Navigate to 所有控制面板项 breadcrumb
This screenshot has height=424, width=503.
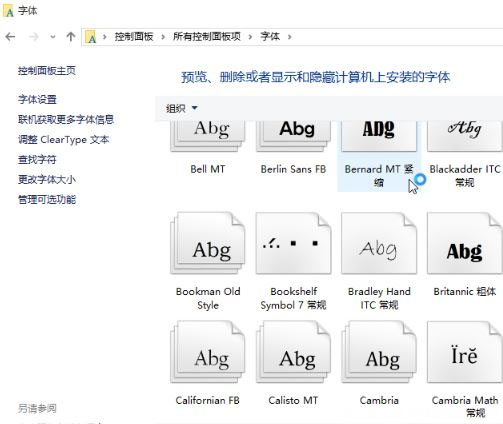[x=207, y=37]
